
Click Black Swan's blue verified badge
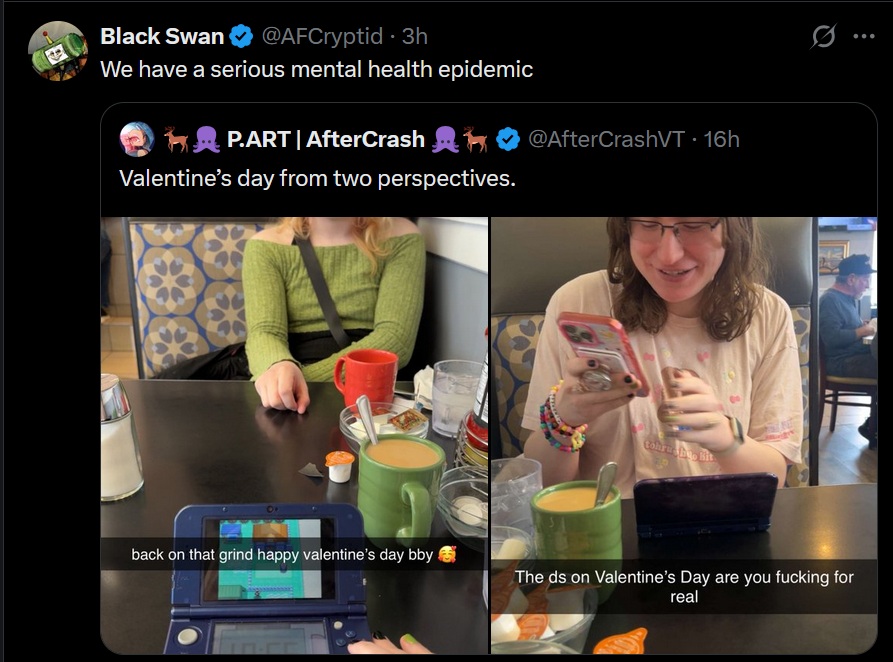click(241, 36)
